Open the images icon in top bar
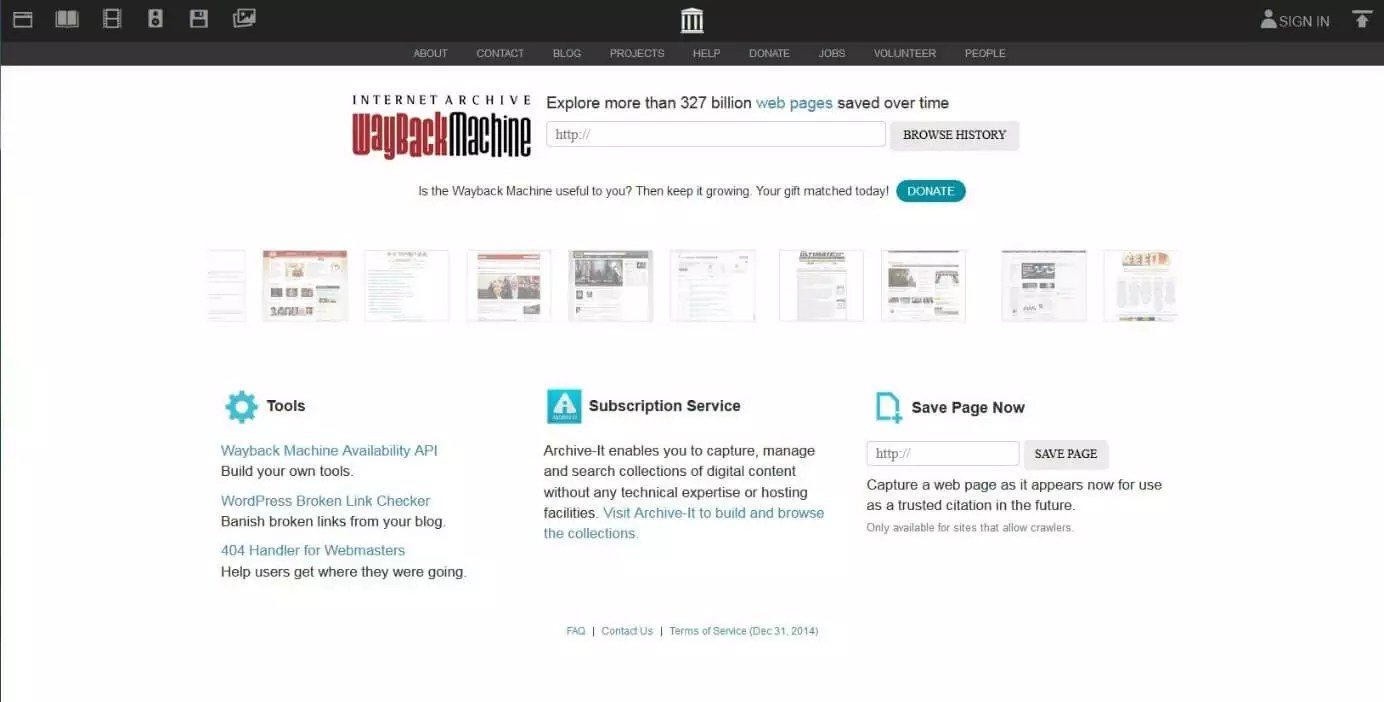Screen dimensions: 1384x702 click(x=244, y=18)
